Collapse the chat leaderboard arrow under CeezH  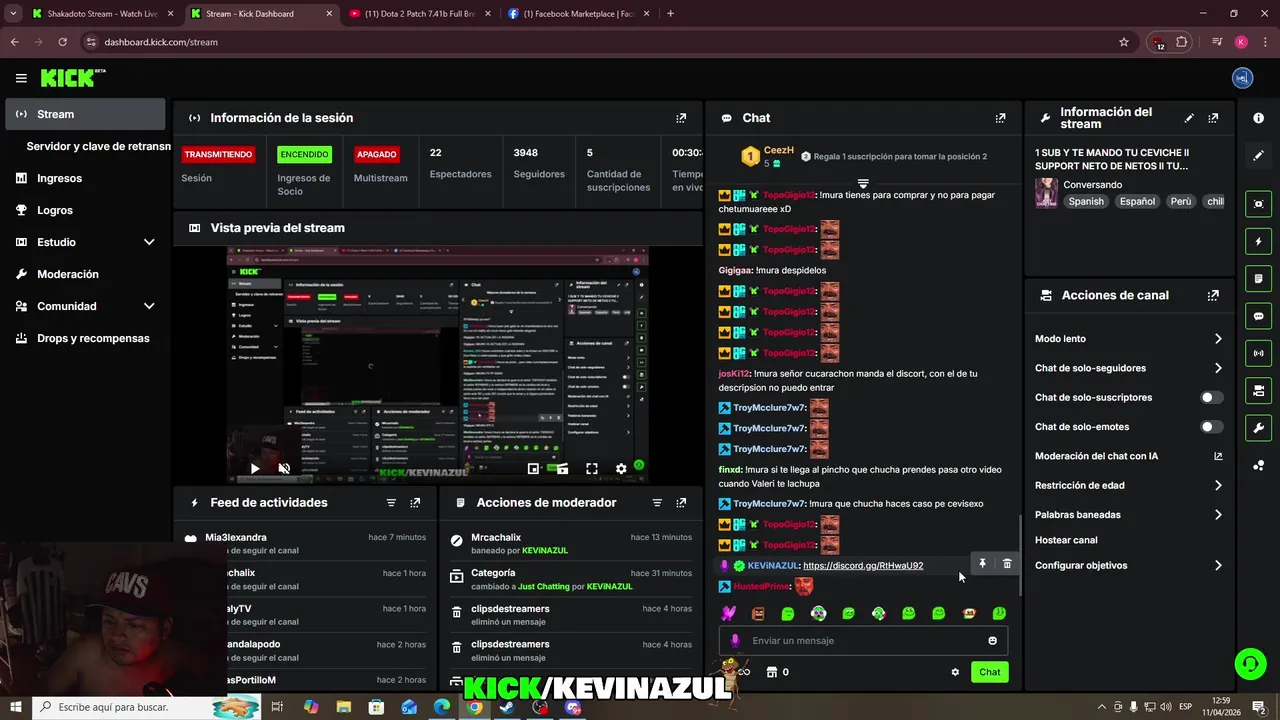pyautogui.click(x=863, y=184)
